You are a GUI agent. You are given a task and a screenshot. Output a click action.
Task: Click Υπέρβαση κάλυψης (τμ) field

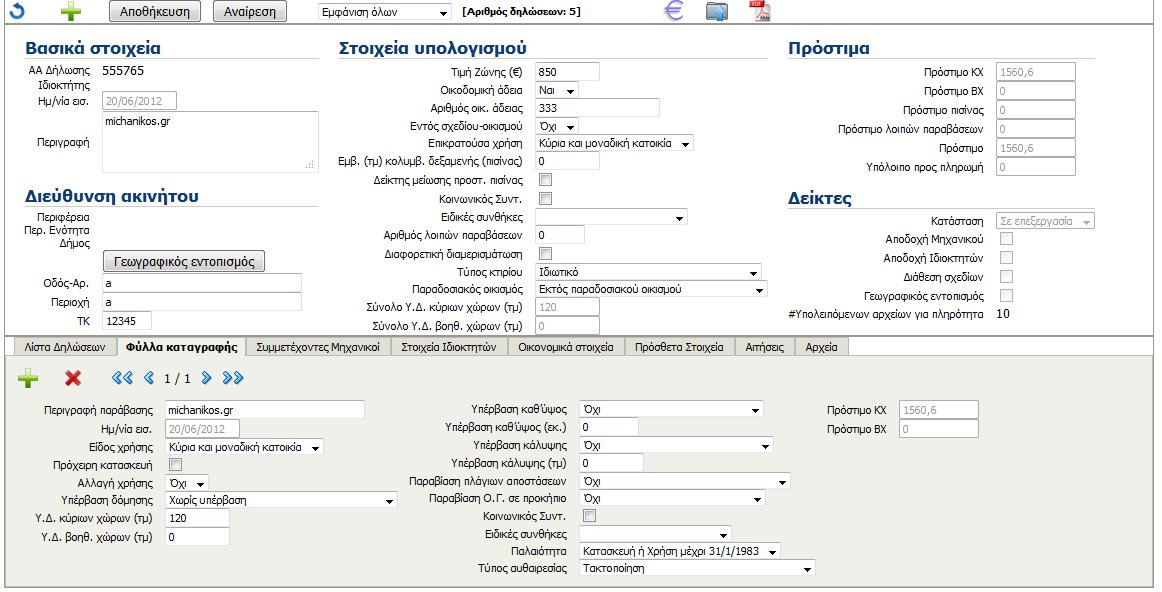[x=611, y=463]
